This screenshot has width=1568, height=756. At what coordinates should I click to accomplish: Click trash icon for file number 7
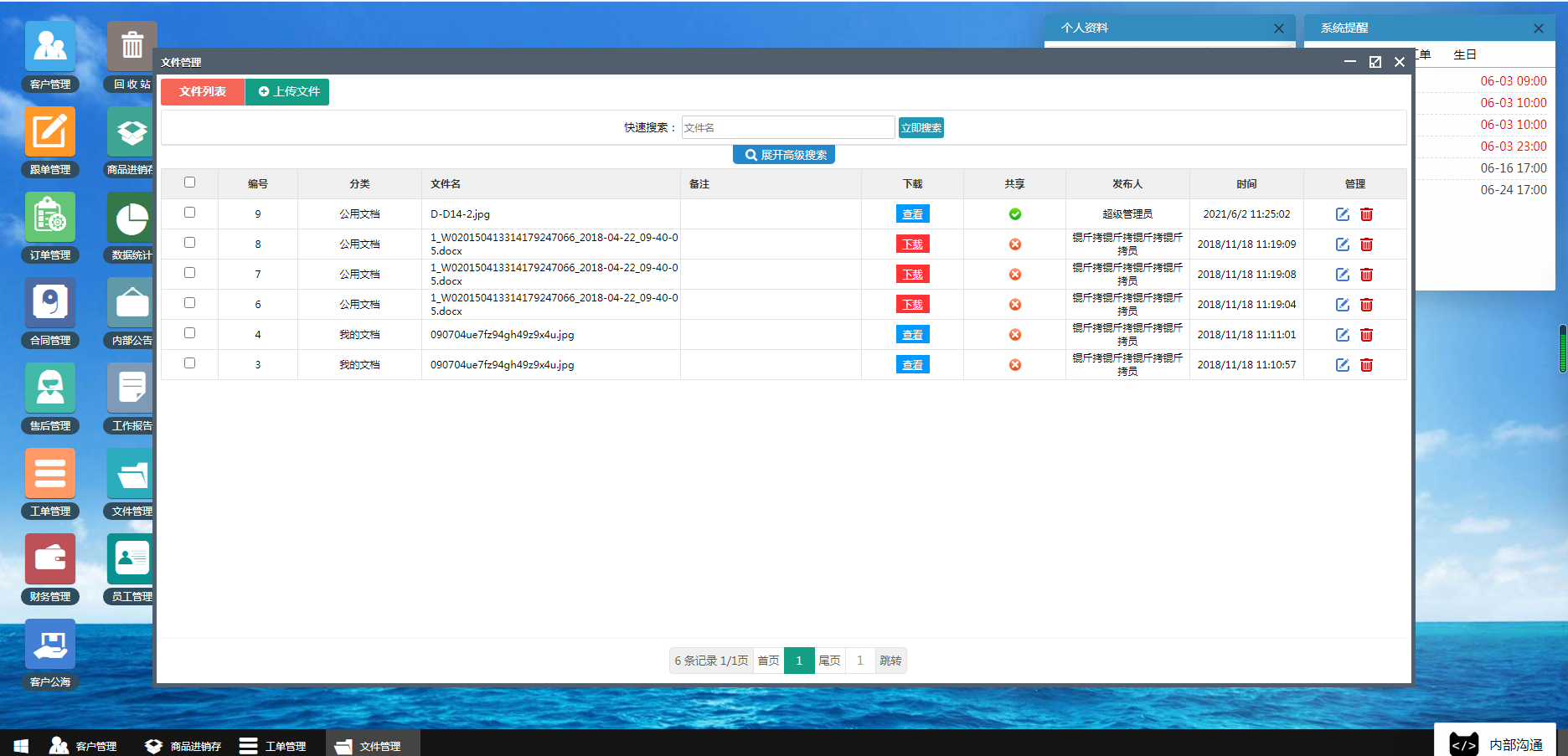pos(1367,275)
